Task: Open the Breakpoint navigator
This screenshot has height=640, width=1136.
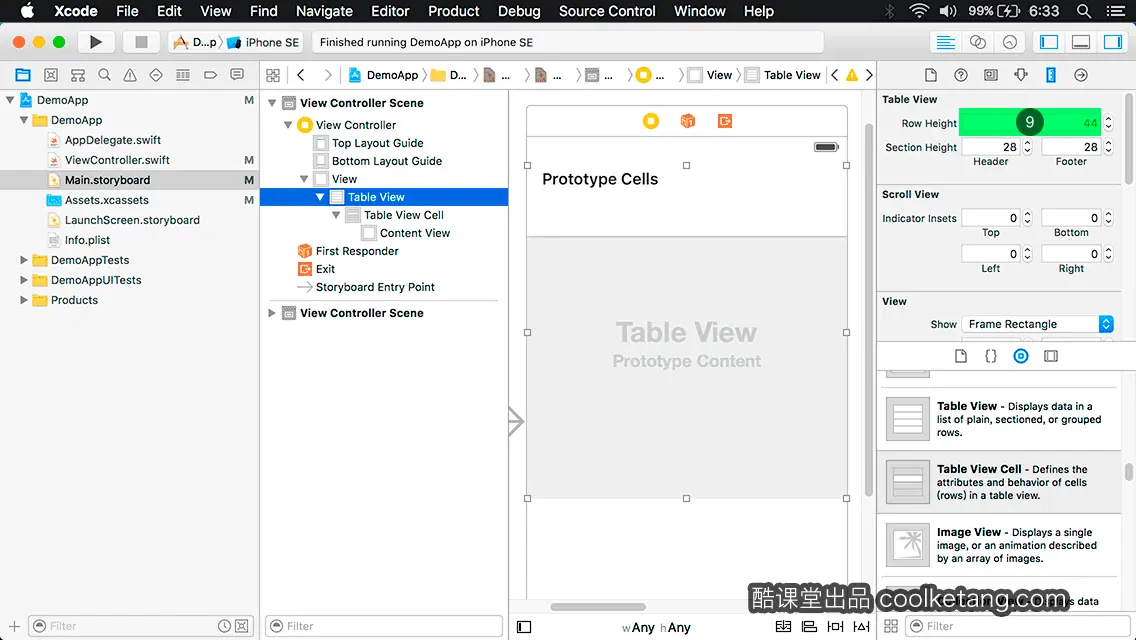Action: tap(210, 75)
